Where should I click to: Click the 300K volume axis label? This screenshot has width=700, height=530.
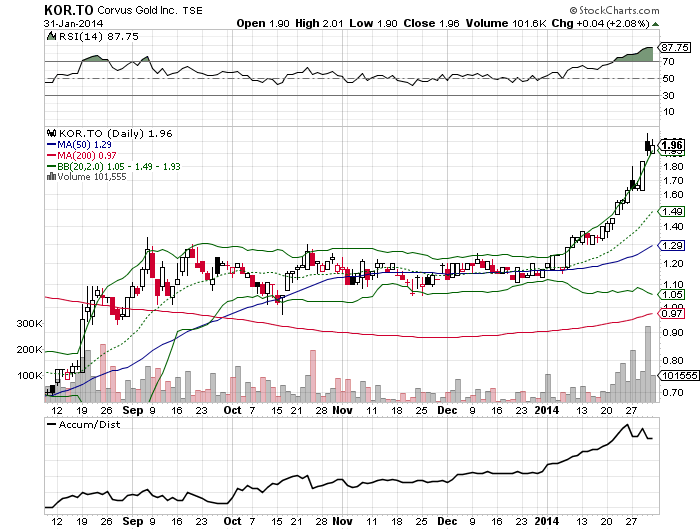(29, 324)
